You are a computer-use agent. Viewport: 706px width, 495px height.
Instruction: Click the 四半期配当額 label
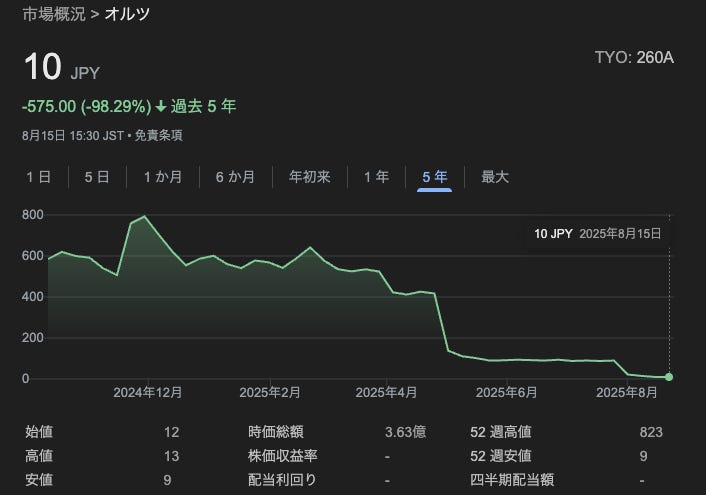(512, 480)
